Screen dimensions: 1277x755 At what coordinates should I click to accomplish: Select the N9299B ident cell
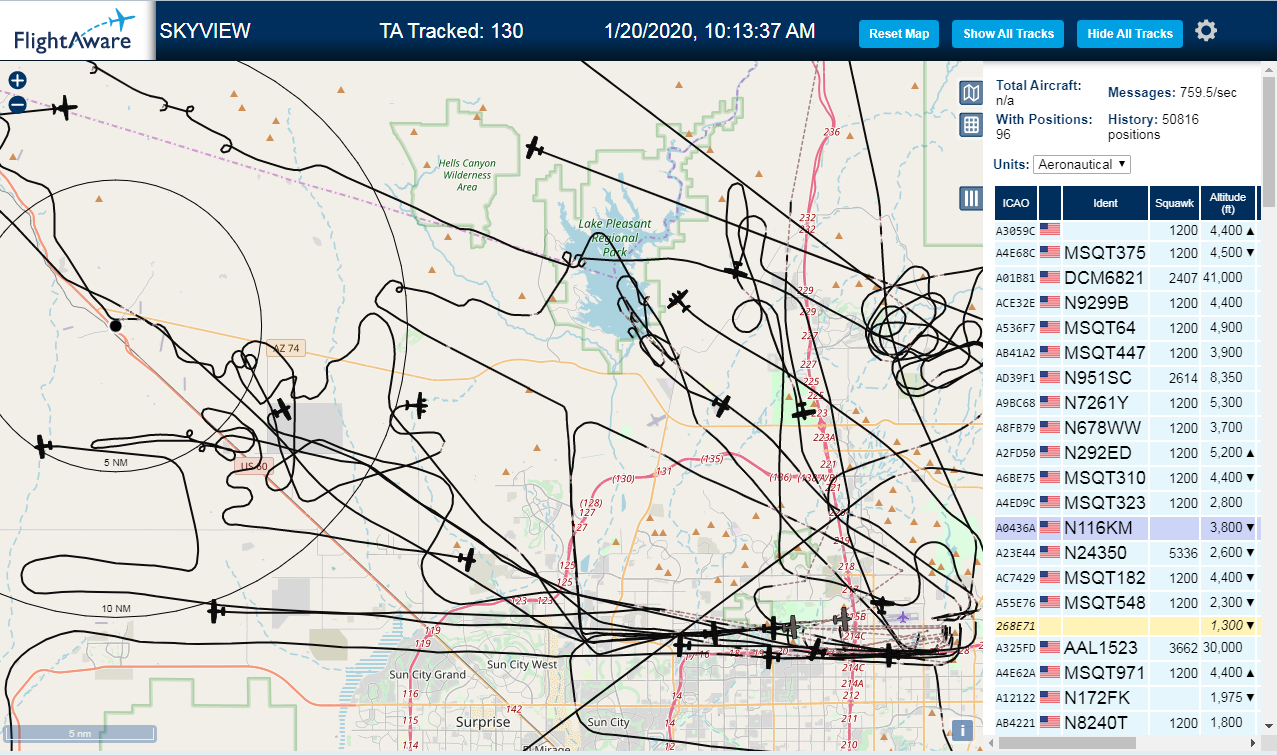click(x=1105, y=302)
